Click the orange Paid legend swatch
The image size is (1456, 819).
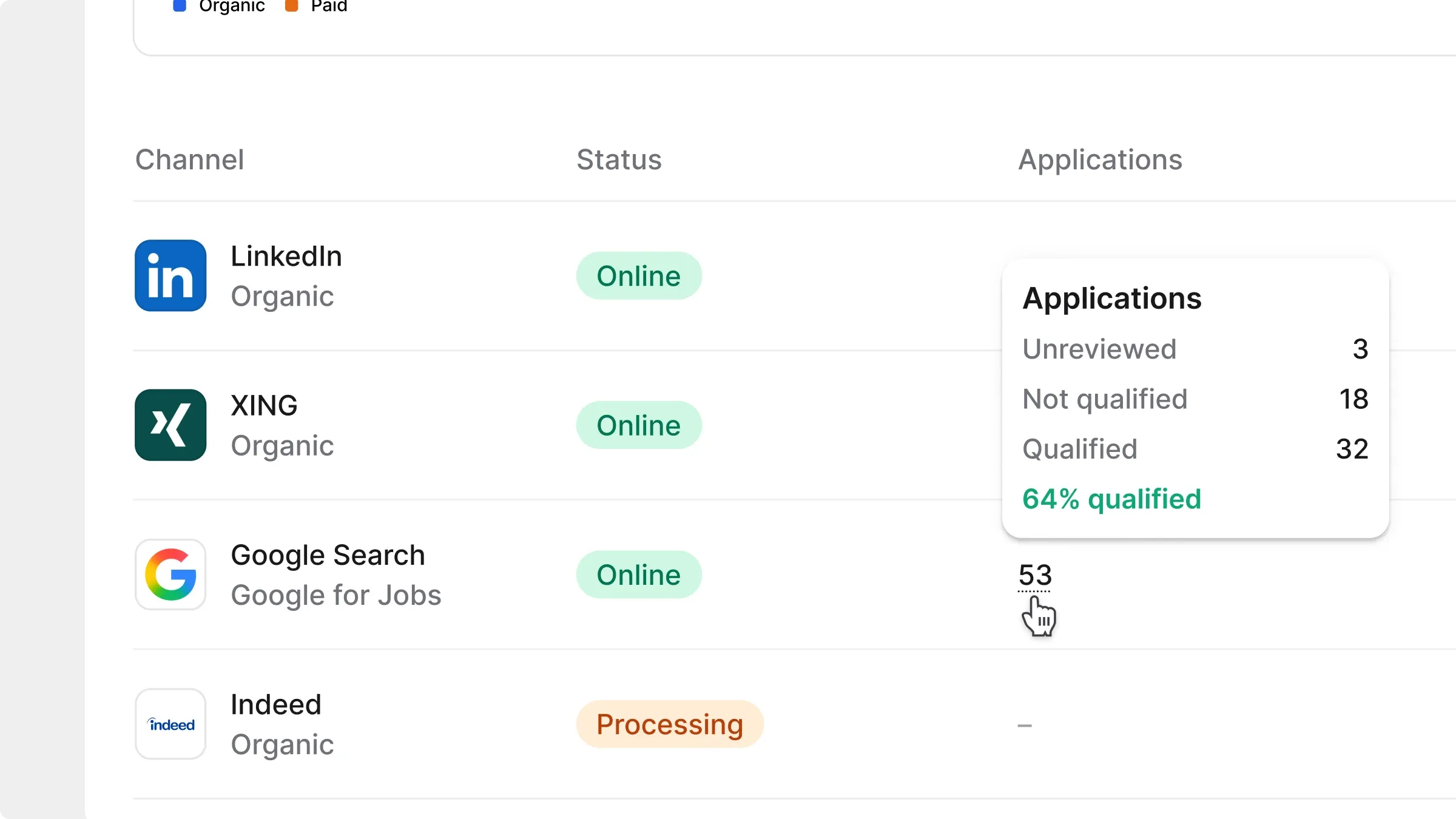click(x=291, y=5)
